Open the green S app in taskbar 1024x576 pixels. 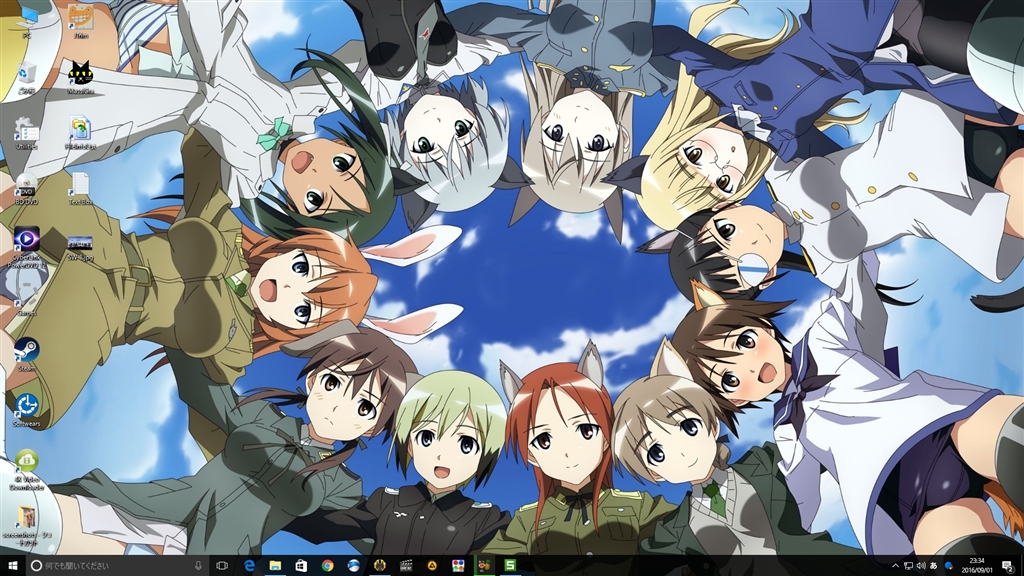tap(510, 566)
